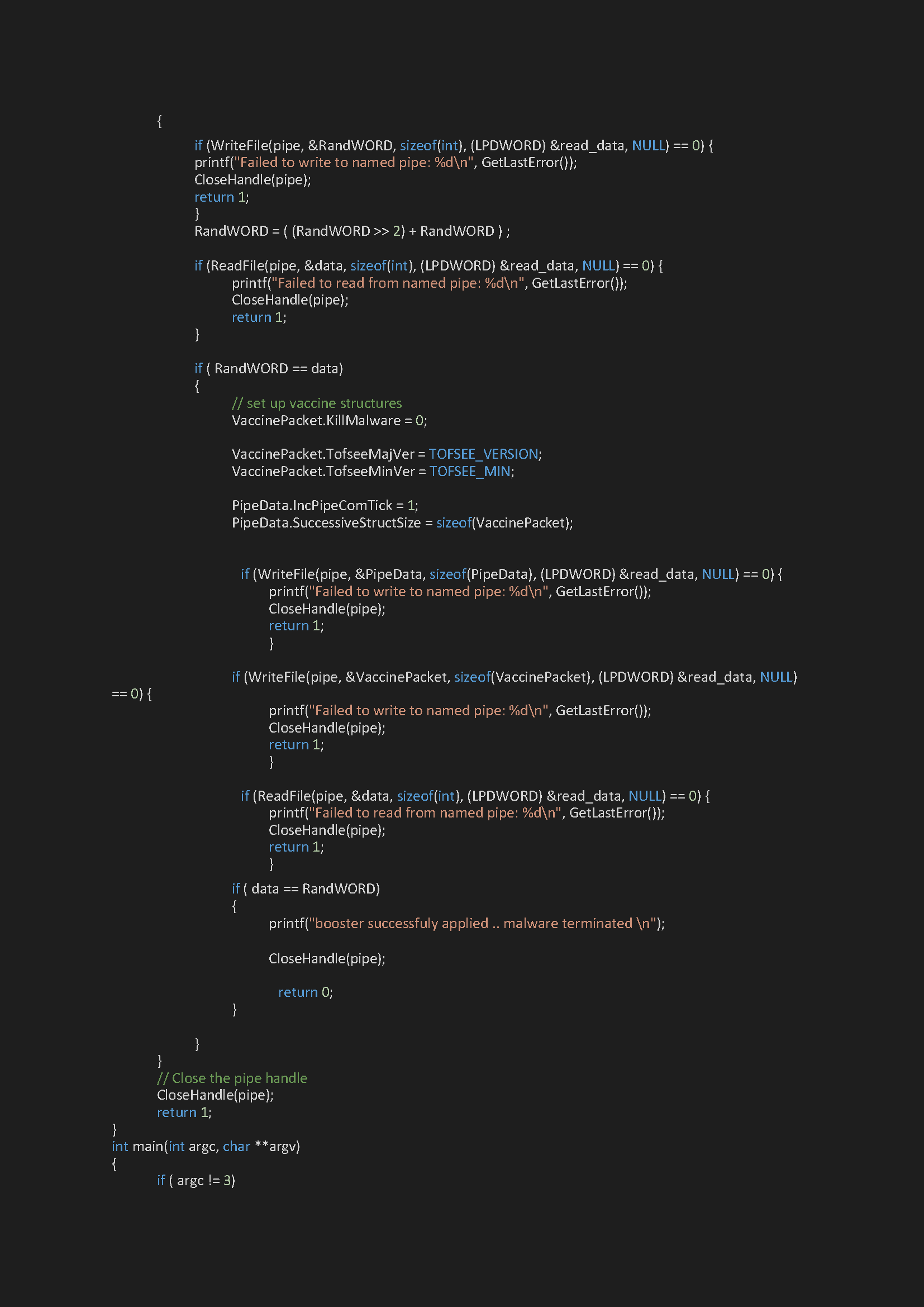Click the "return 0;" statement
The image size is (924, 1307).
305,992
